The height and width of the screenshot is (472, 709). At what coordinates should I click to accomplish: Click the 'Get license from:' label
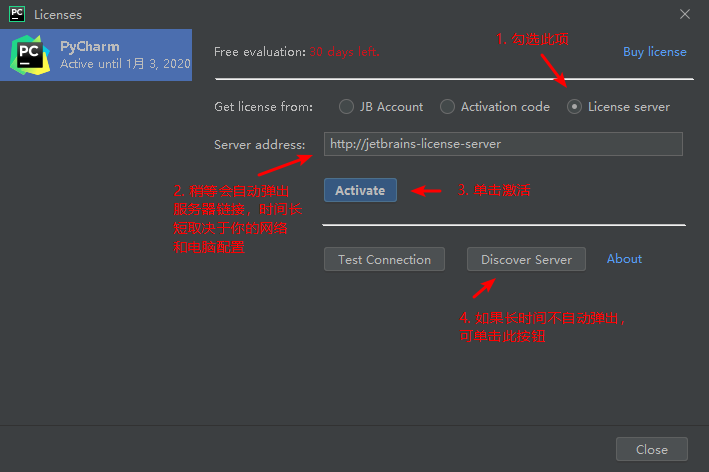[x=264, y=107]
